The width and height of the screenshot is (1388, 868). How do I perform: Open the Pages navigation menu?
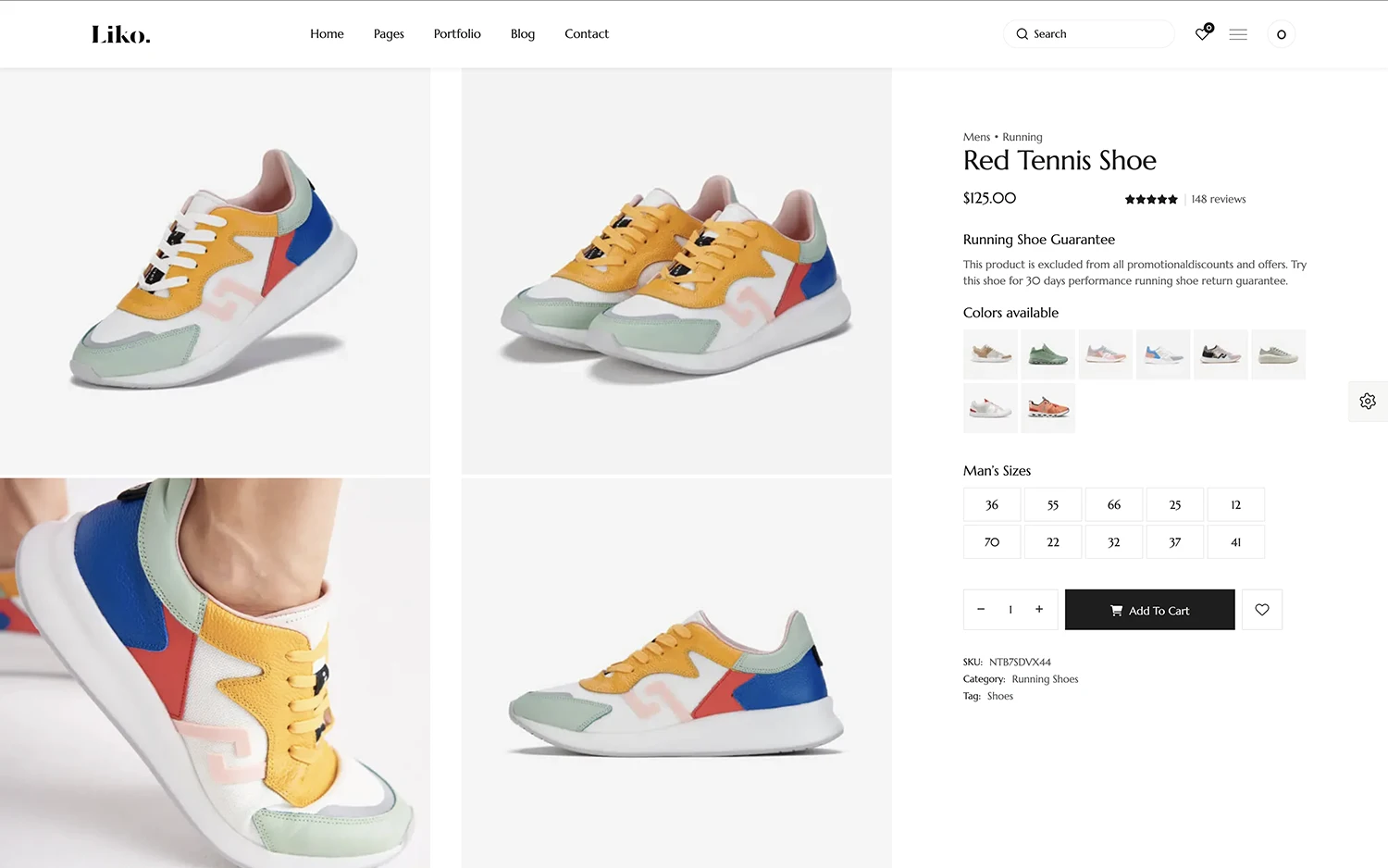click(x=389, y=34)
